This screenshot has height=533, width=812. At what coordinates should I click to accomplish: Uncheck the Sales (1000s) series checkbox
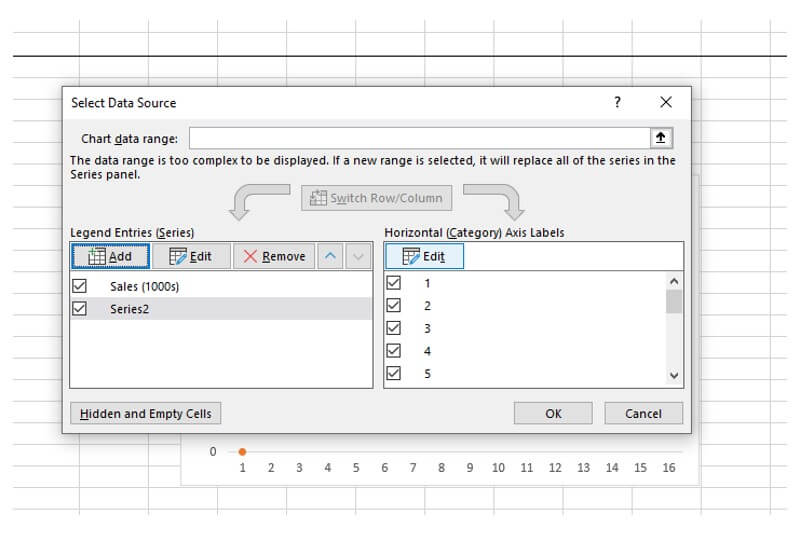click(80, 286)
